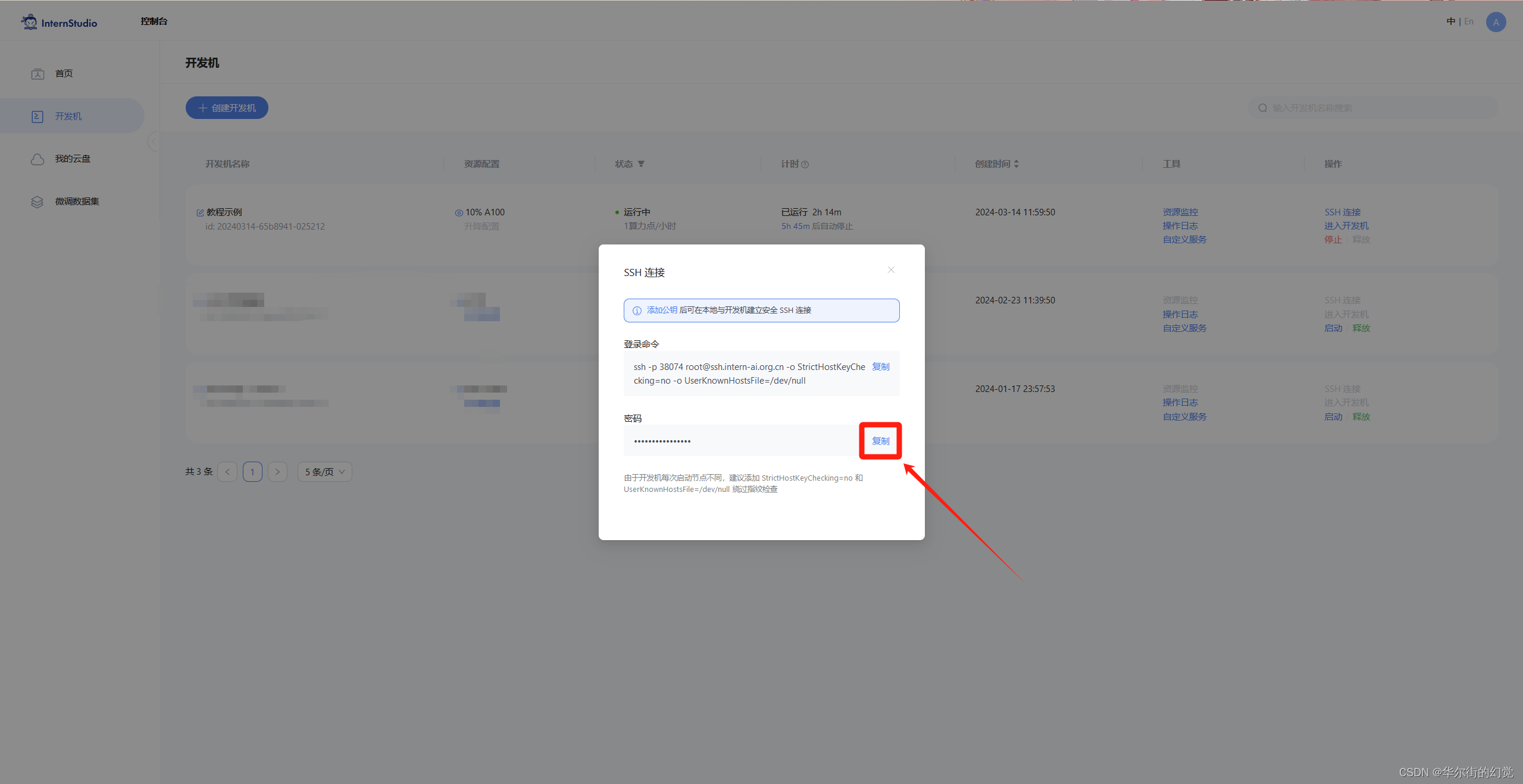
Task: Open 自定义服务 for 教程示例 row
Action: [x=1184, y=239]
